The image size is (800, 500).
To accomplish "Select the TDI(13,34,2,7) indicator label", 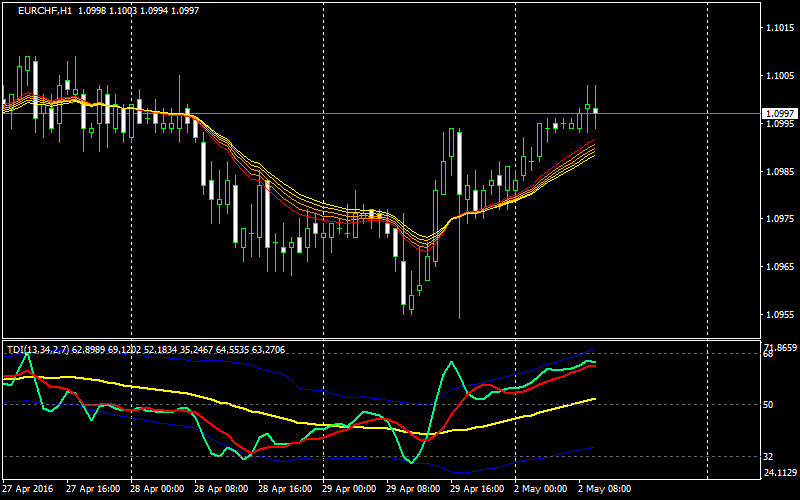I will [x=38, y=350].
